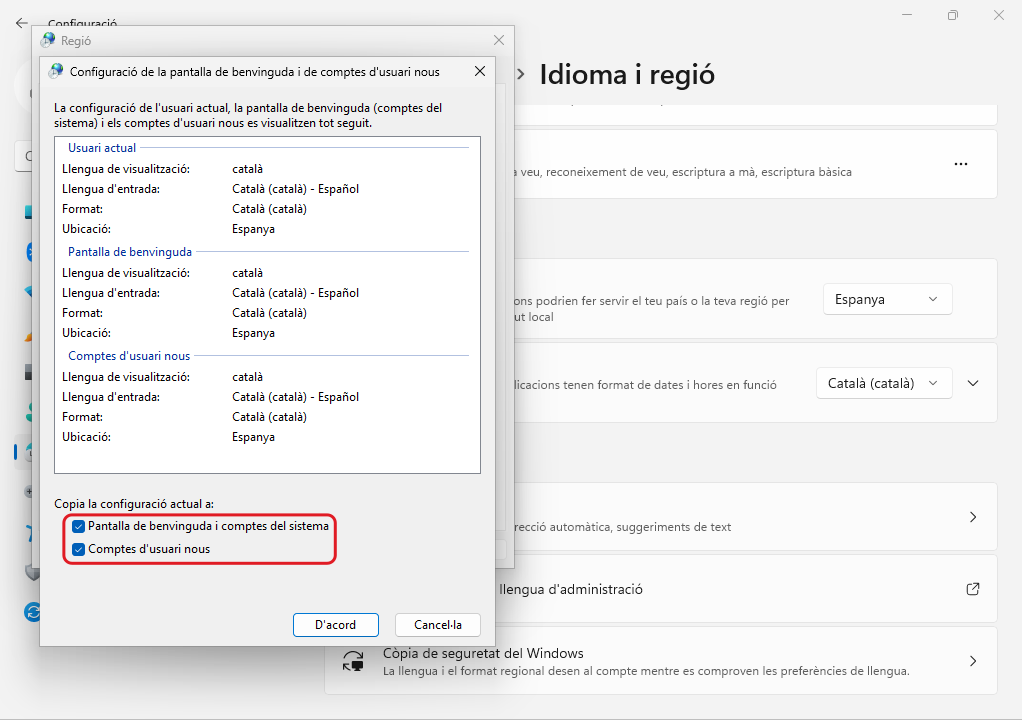
Task: Click the globe icon in Regió title bar
Action: [48, 40]
